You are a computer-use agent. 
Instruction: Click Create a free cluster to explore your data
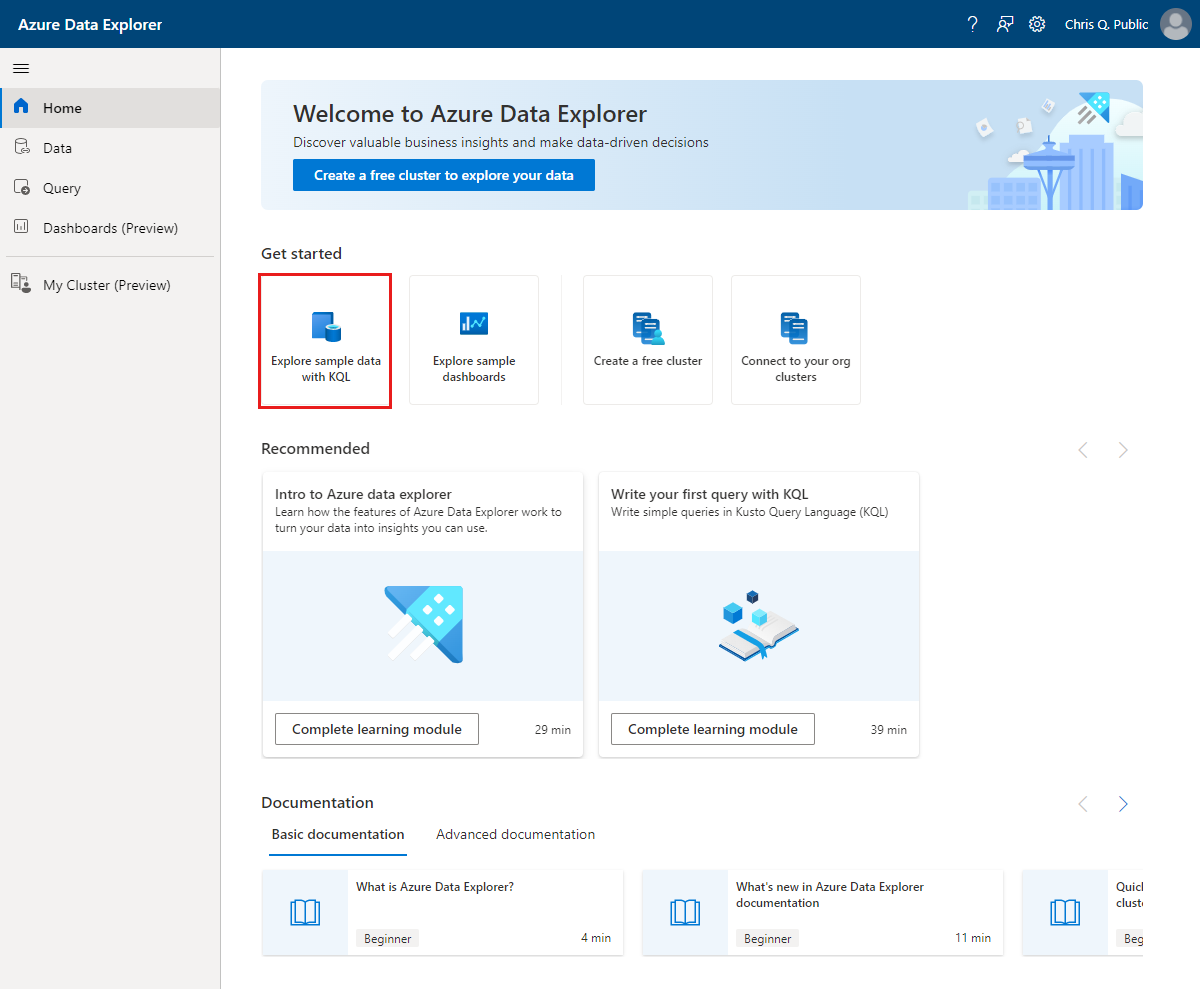443,174
